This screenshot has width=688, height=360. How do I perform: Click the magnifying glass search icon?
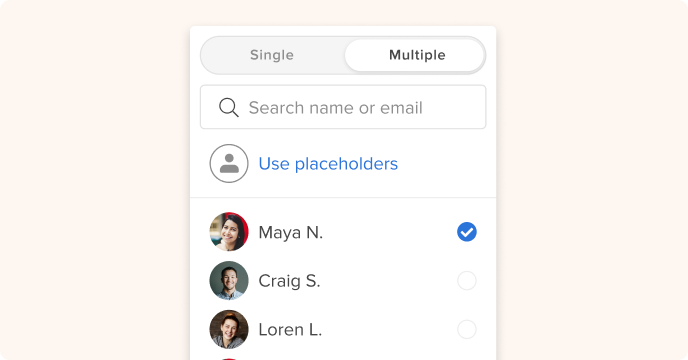tap(229, 108)
